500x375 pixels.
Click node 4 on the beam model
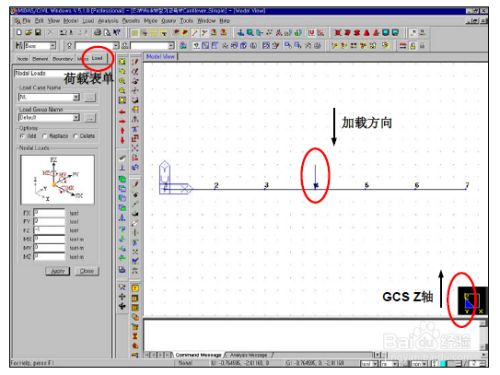[x=316, y=189]
